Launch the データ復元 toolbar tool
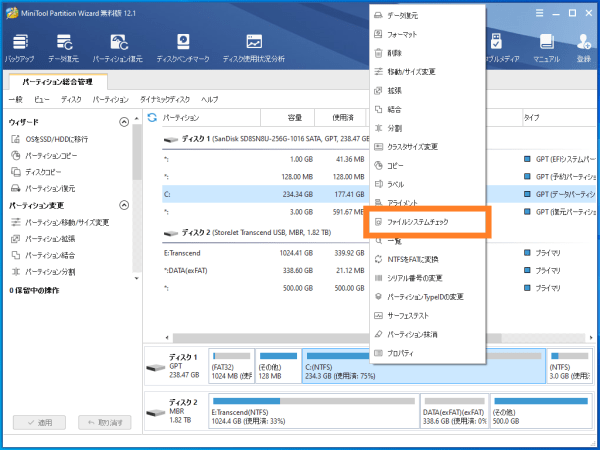This screenshot has height=450, width=600. coord(64,48)
